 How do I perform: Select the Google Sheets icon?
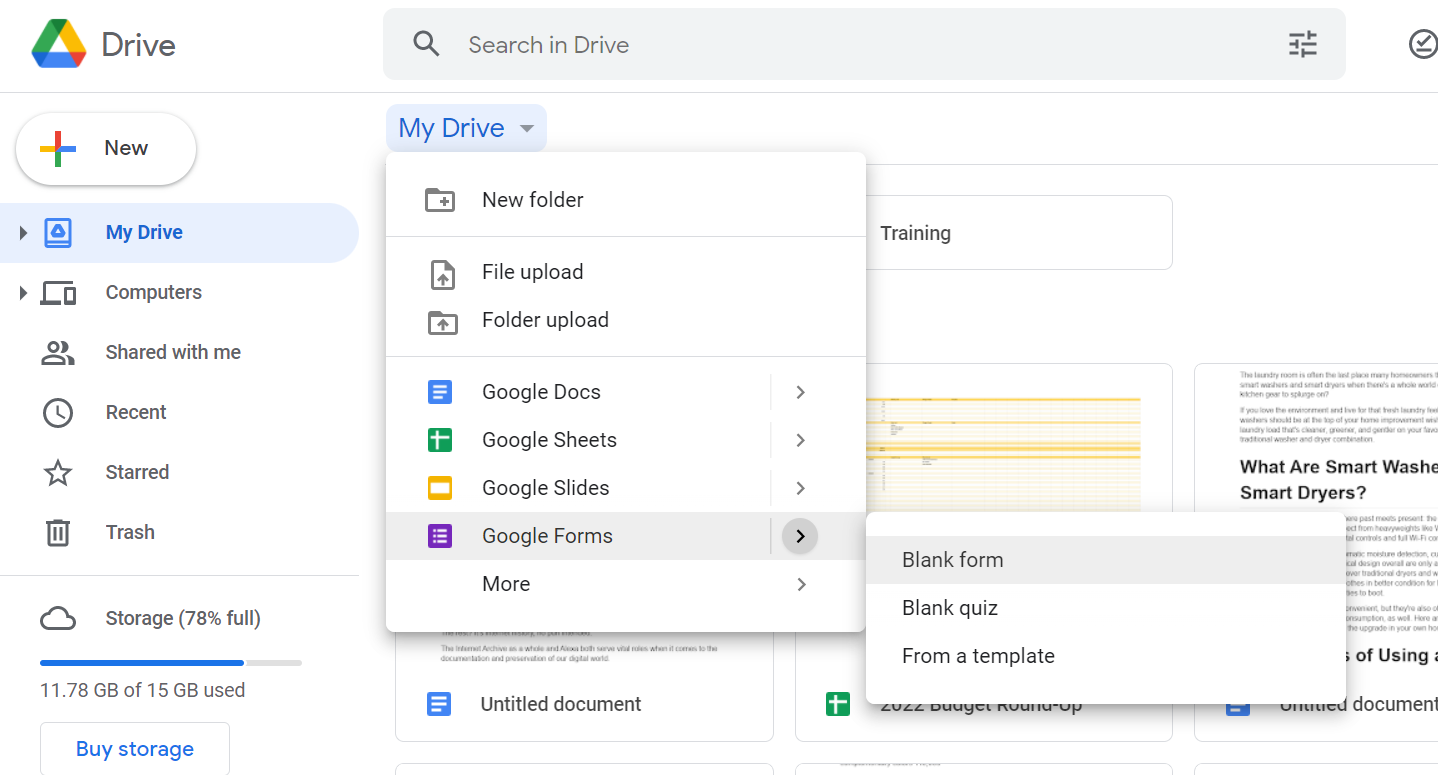[x=440, y=439]
